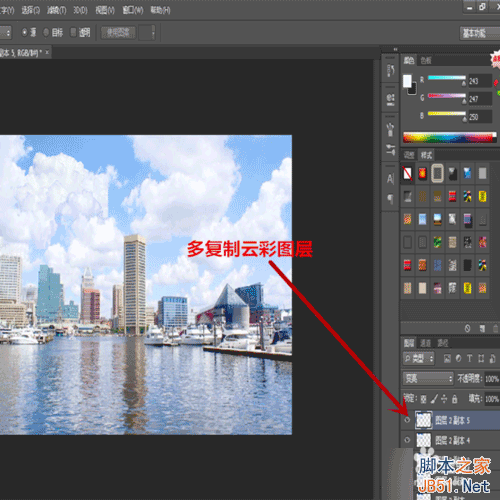Open the Character panel (A) icon
The height and width of the screenshot is (500, 500).
[x=390, y=179]
